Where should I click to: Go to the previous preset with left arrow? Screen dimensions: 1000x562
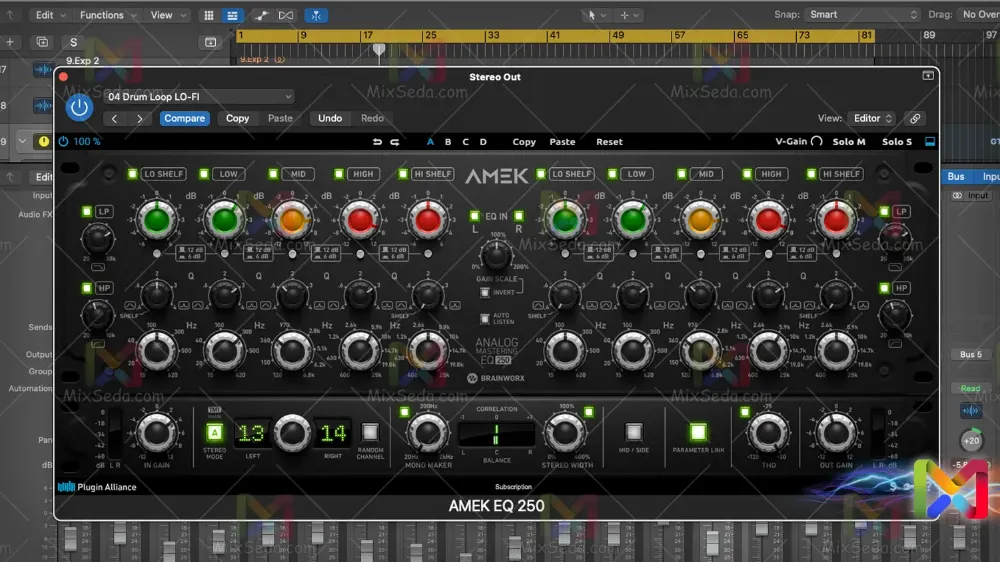(x=115, y=118)
